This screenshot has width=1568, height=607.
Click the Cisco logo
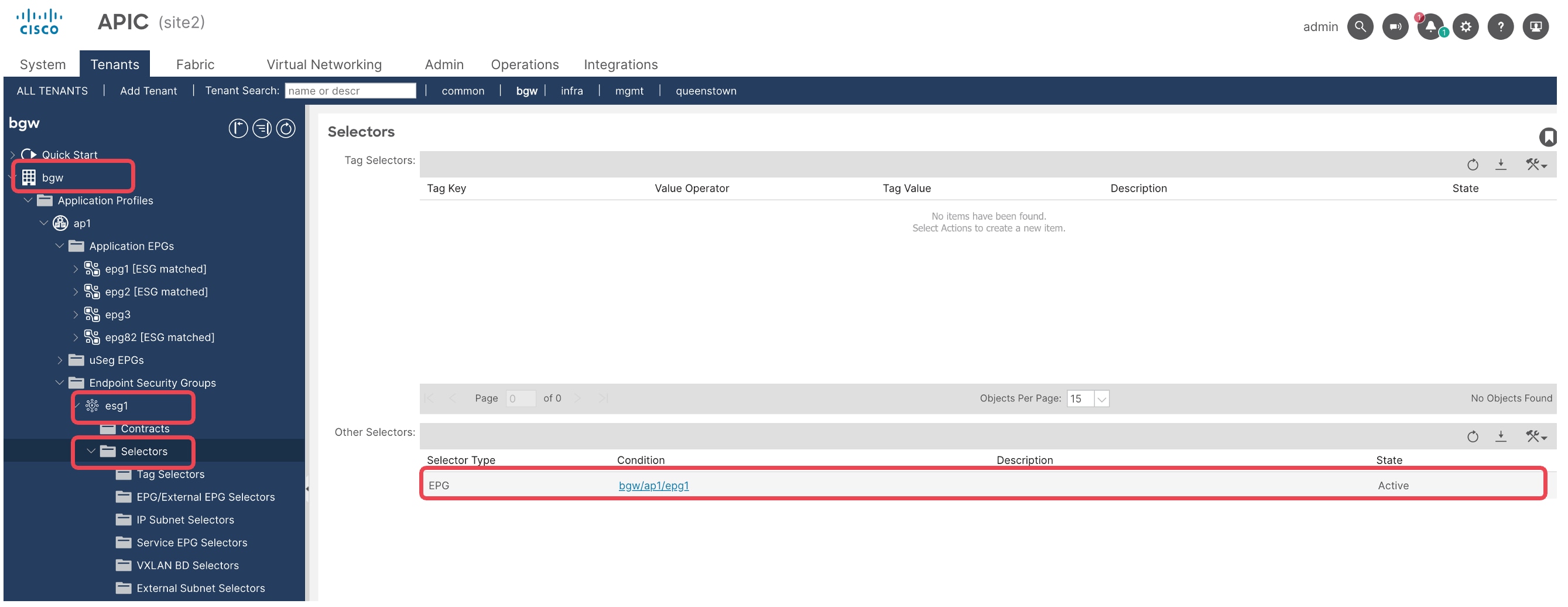coord(40,22)
